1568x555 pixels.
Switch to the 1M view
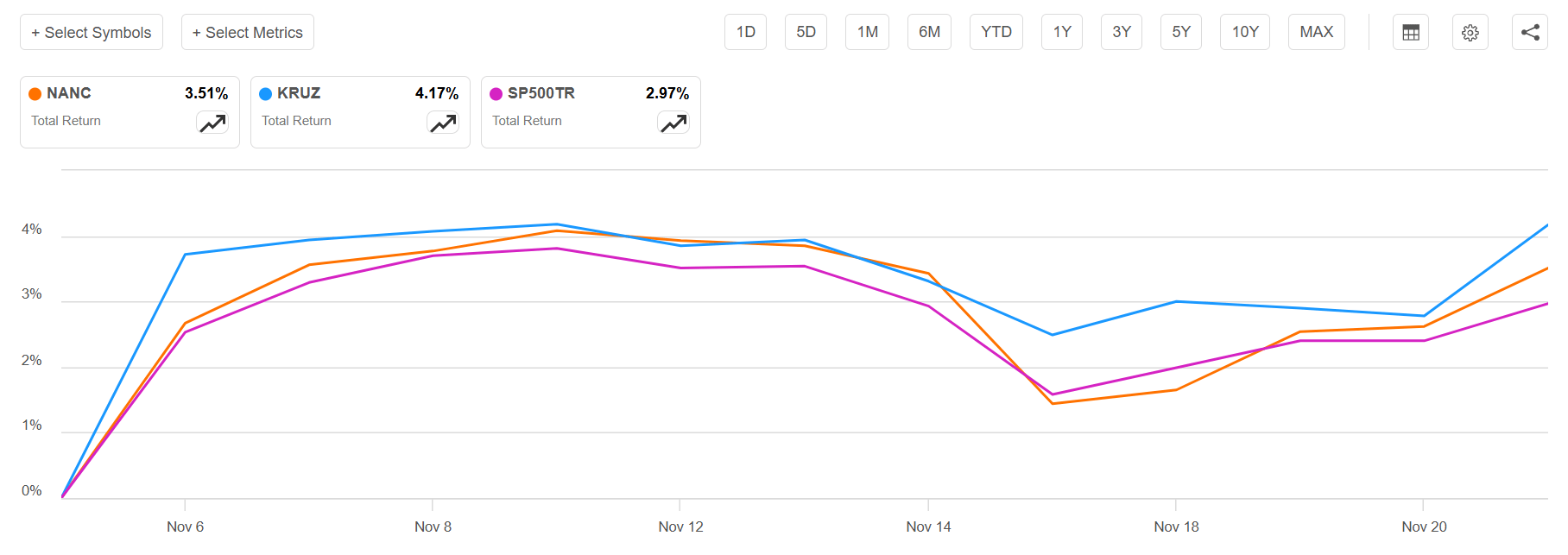(867, 31)
